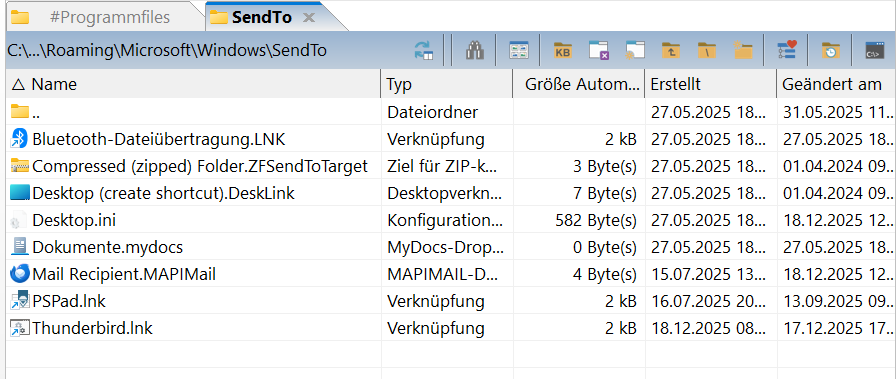The height and width of the screenshot is (379, 896).
Task: Sort by Größe Autom... column header
Action: tap(579, 85)
